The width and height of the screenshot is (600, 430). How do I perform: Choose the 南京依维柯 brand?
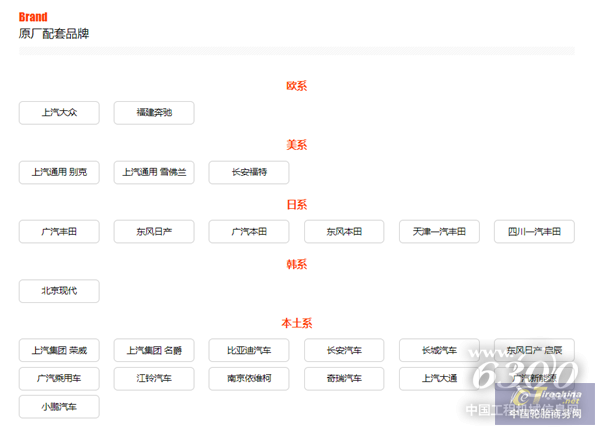249,379
